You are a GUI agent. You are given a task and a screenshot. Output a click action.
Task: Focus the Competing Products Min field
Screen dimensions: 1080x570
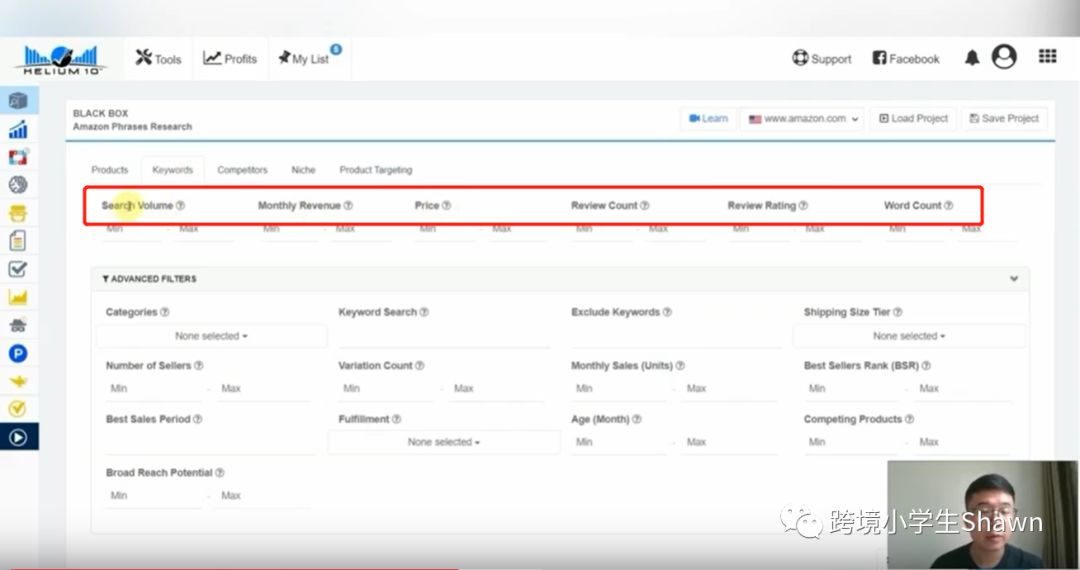[x=851, y=442]
